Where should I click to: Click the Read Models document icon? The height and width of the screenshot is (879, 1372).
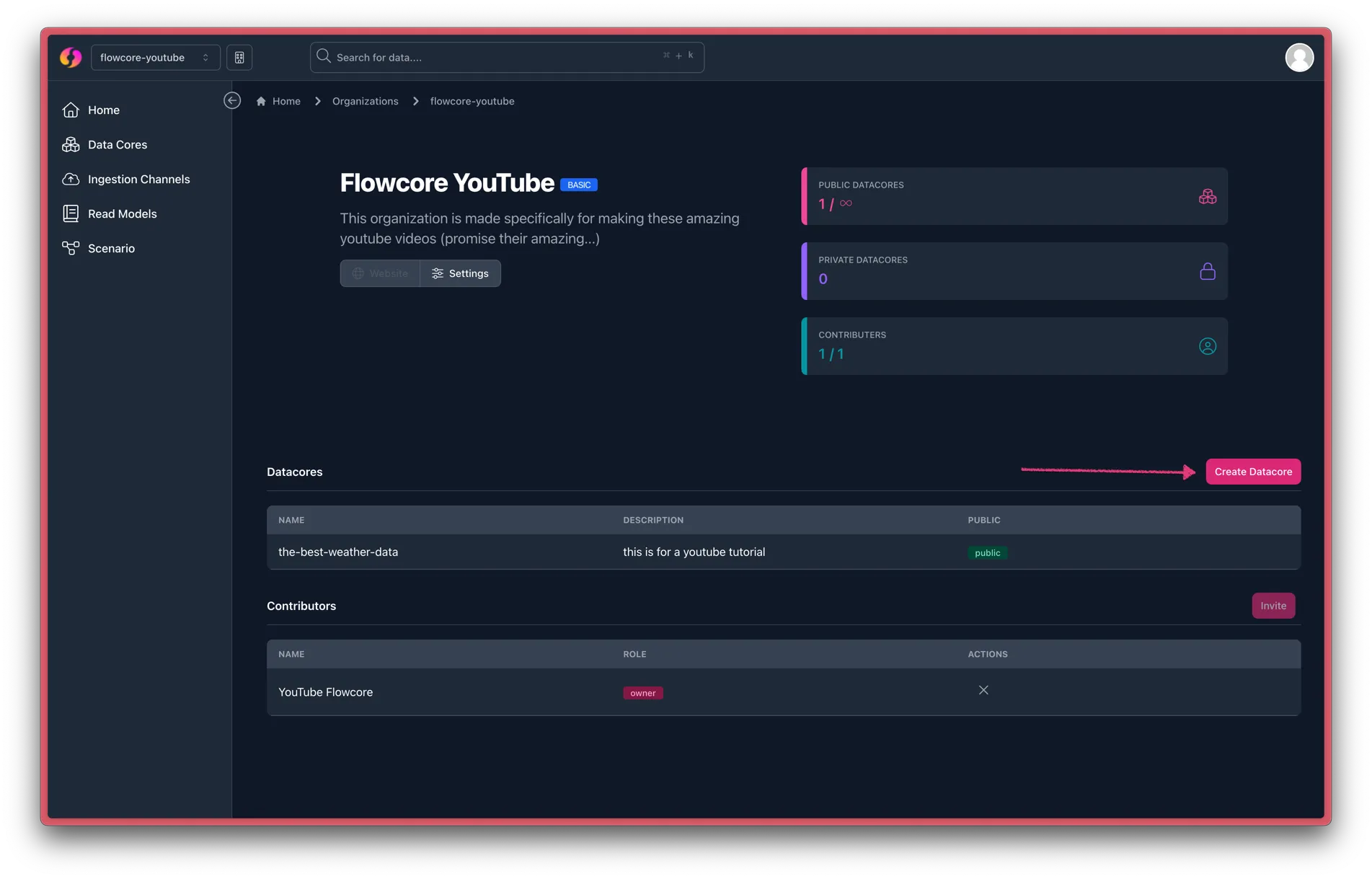[71, 213]
